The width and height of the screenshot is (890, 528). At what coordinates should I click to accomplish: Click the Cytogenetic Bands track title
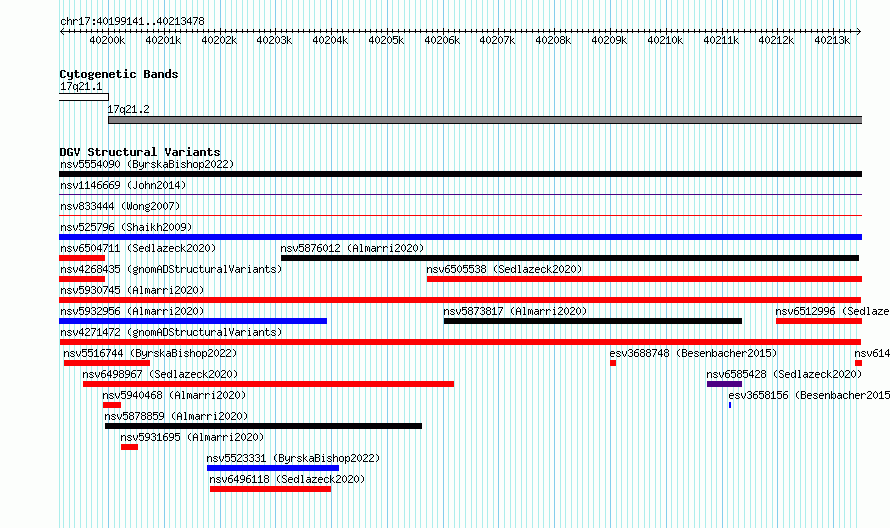coord(119,74)
